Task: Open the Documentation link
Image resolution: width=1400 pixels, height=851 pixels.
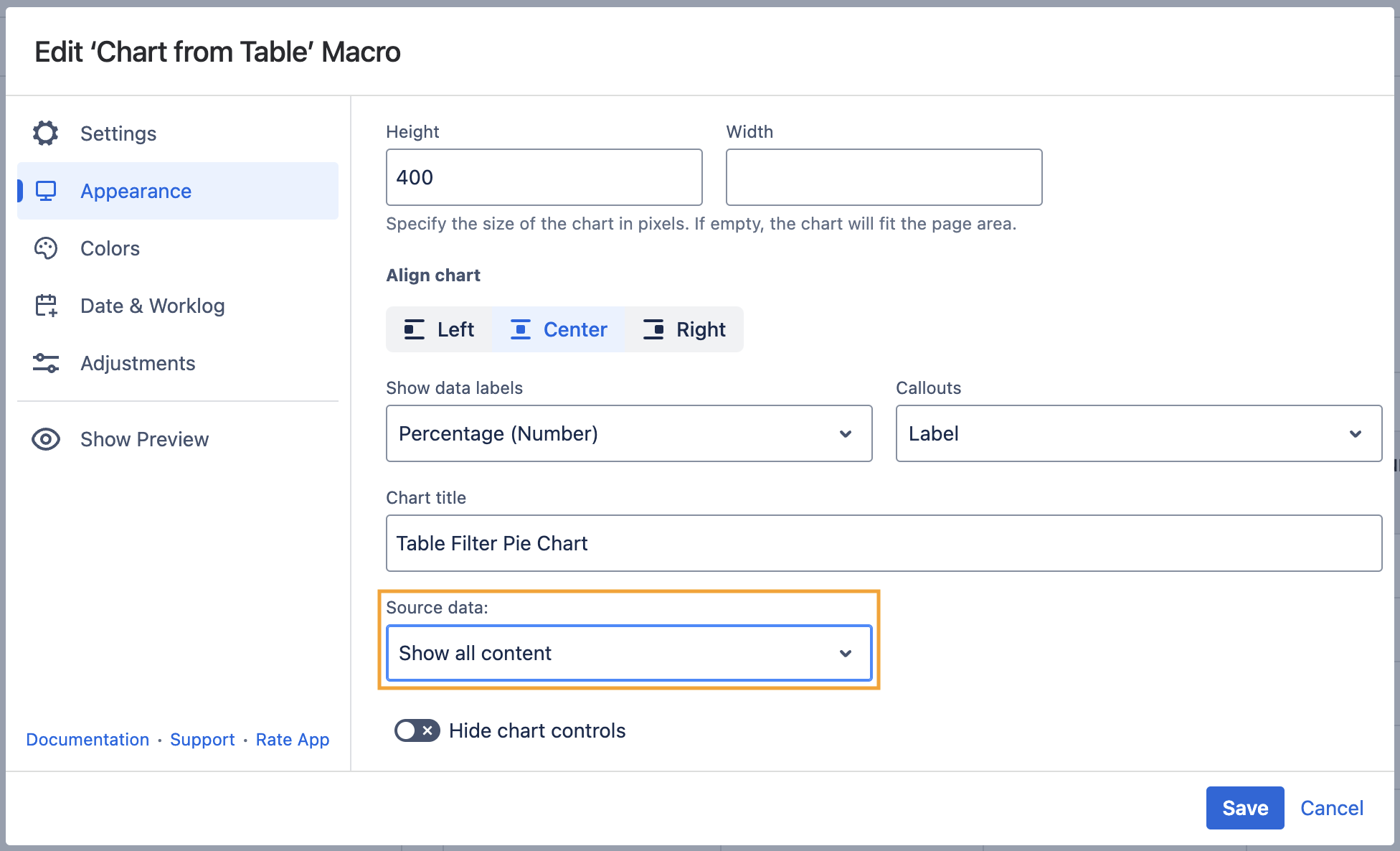Action: click(87, 739)
